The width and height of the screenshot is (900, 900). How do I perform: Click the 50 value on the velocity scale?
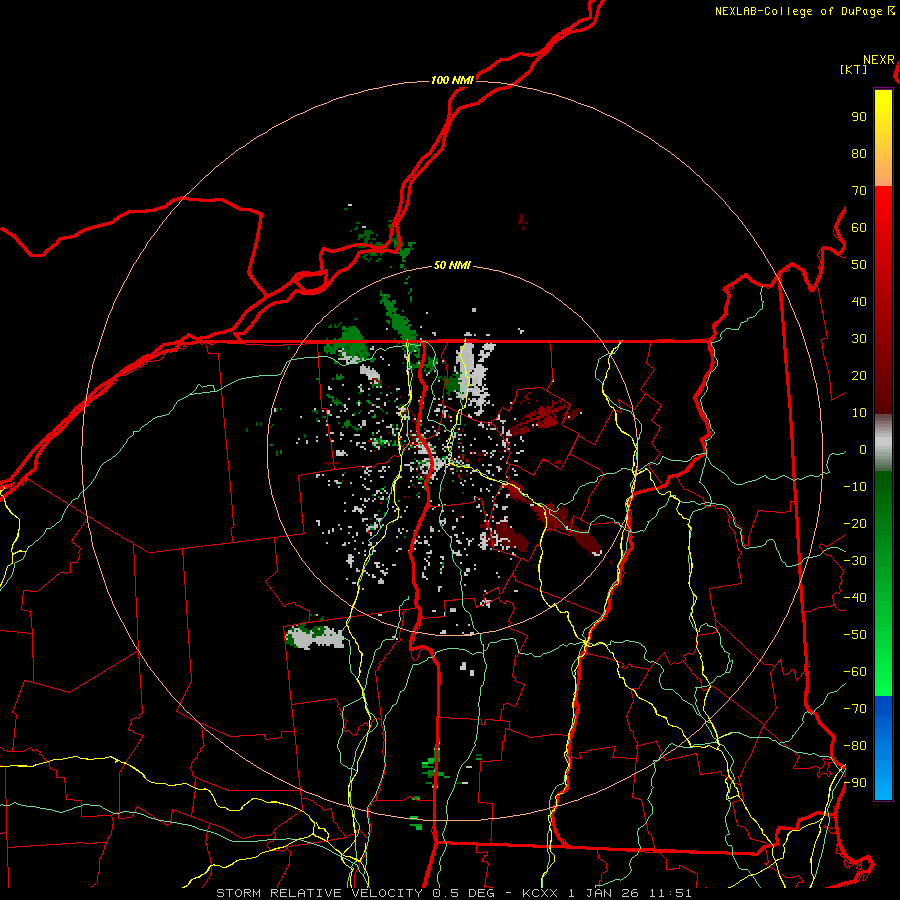859,265
